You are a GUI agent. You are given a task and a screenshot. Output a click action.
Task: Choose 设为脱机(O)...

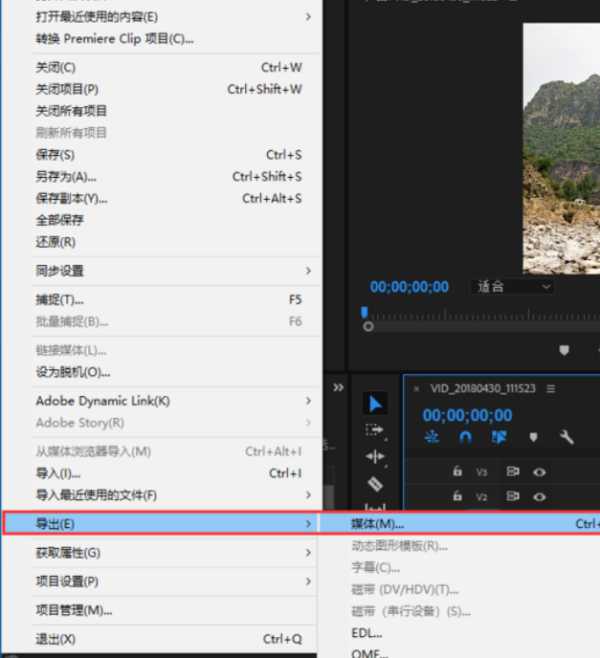(175, 372)
